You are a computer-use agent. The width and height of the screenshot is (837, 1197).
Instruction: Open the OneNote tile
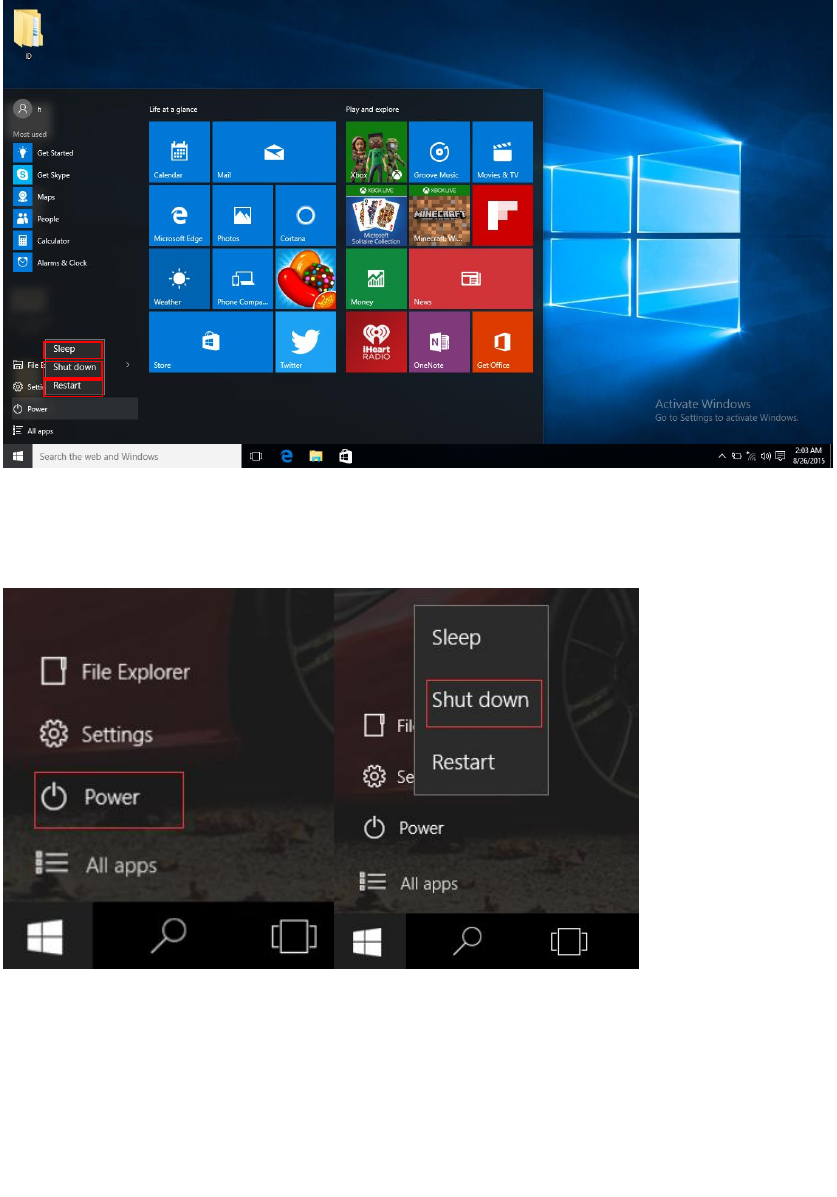(439, 342)
